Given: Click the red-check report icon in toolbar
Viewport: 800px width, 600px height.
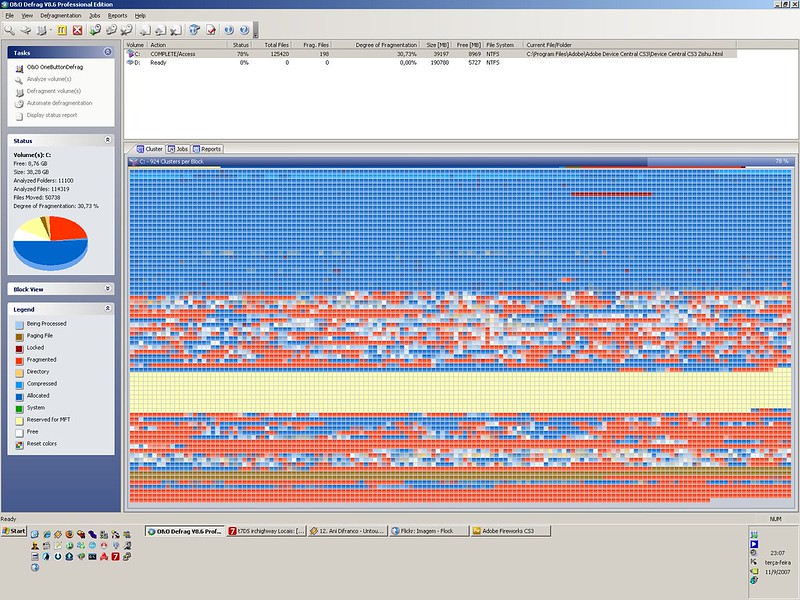Looking at the screenshot, I should [x=211, y=30].
